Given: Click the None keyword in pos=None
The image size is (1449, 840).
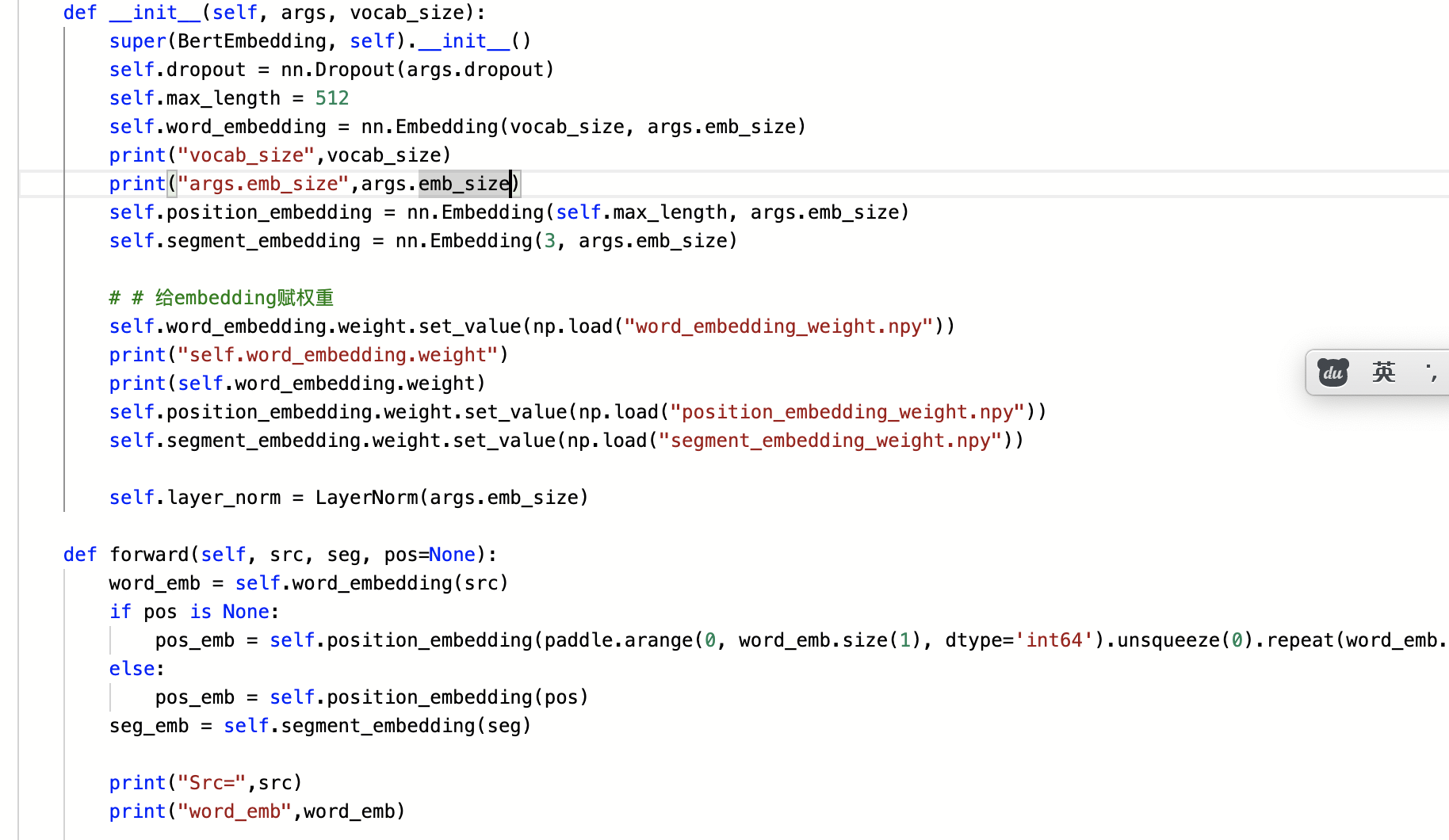Looking at the screenshot, I should pyautogui.click(x=451, y=554).
